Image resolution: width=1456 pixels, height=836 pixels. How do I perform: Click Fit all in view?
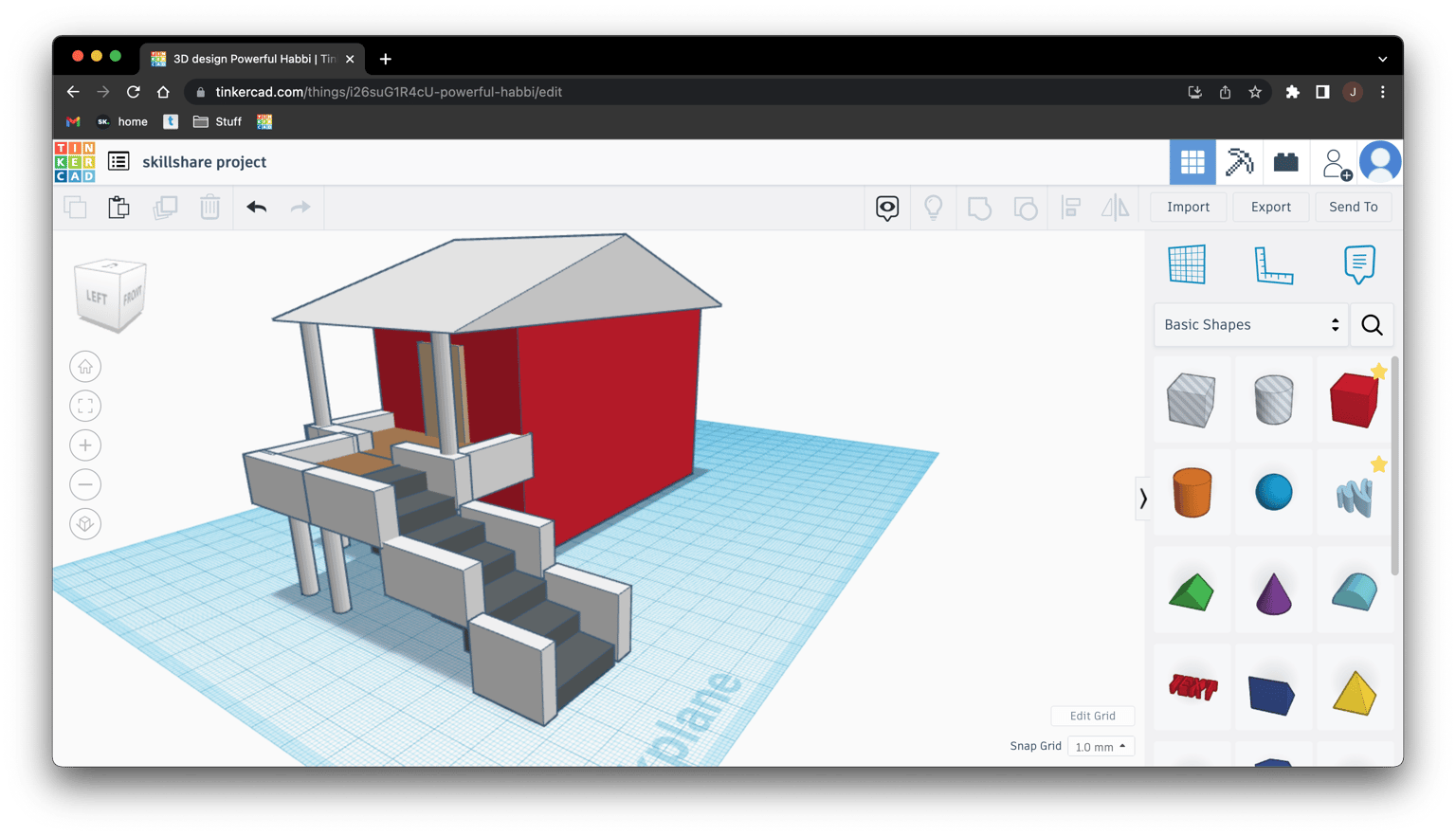pos(85,407)
